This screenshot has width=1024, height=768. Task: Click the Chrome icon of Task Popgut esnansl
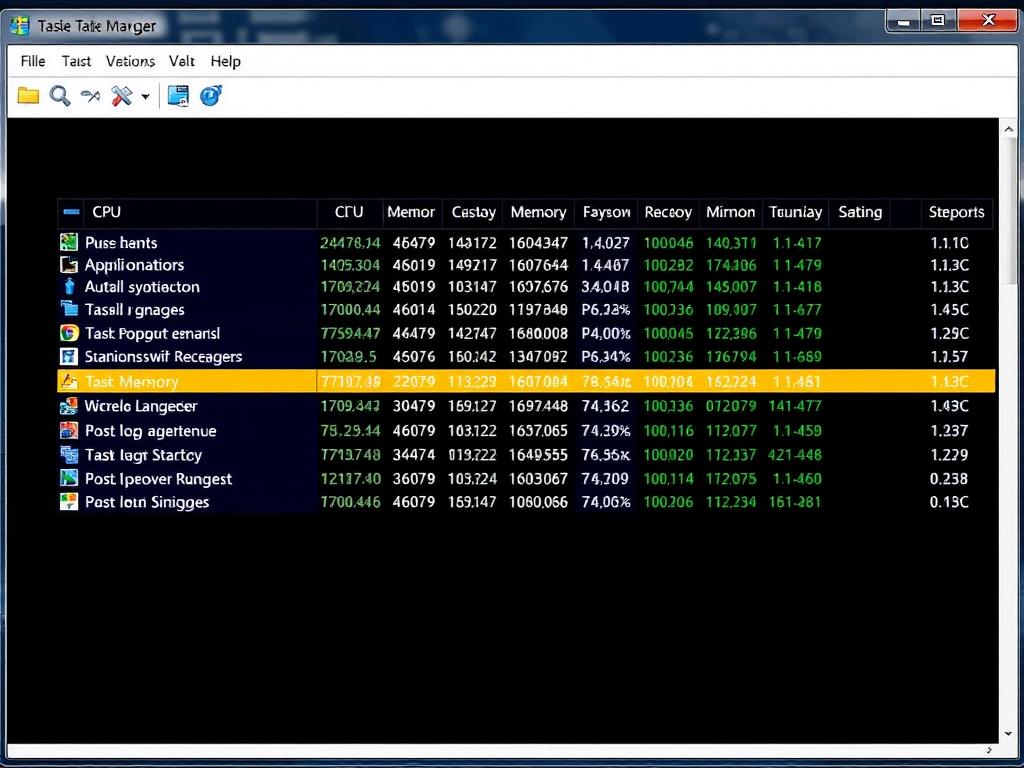click(x=69, y=333)
